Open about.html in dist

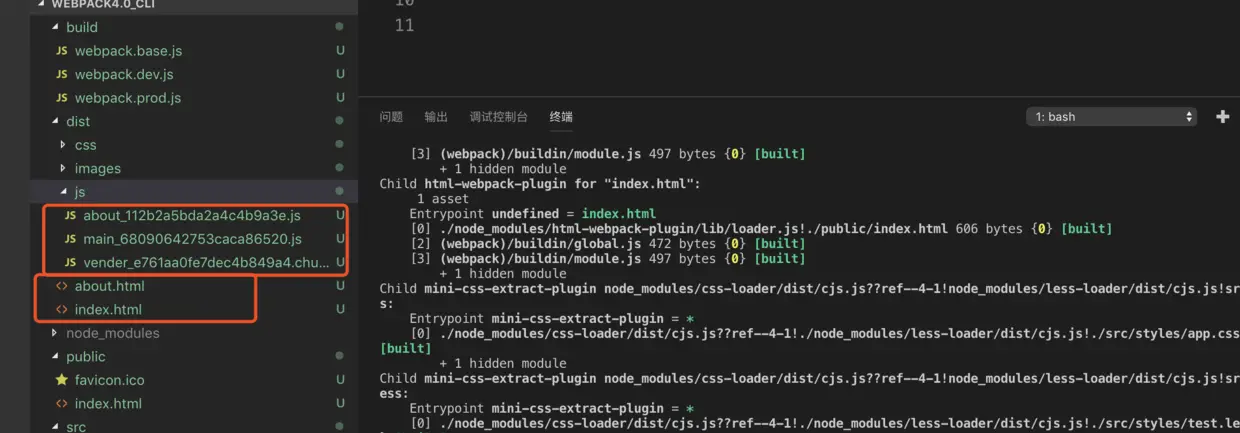(x=109, y=286)
